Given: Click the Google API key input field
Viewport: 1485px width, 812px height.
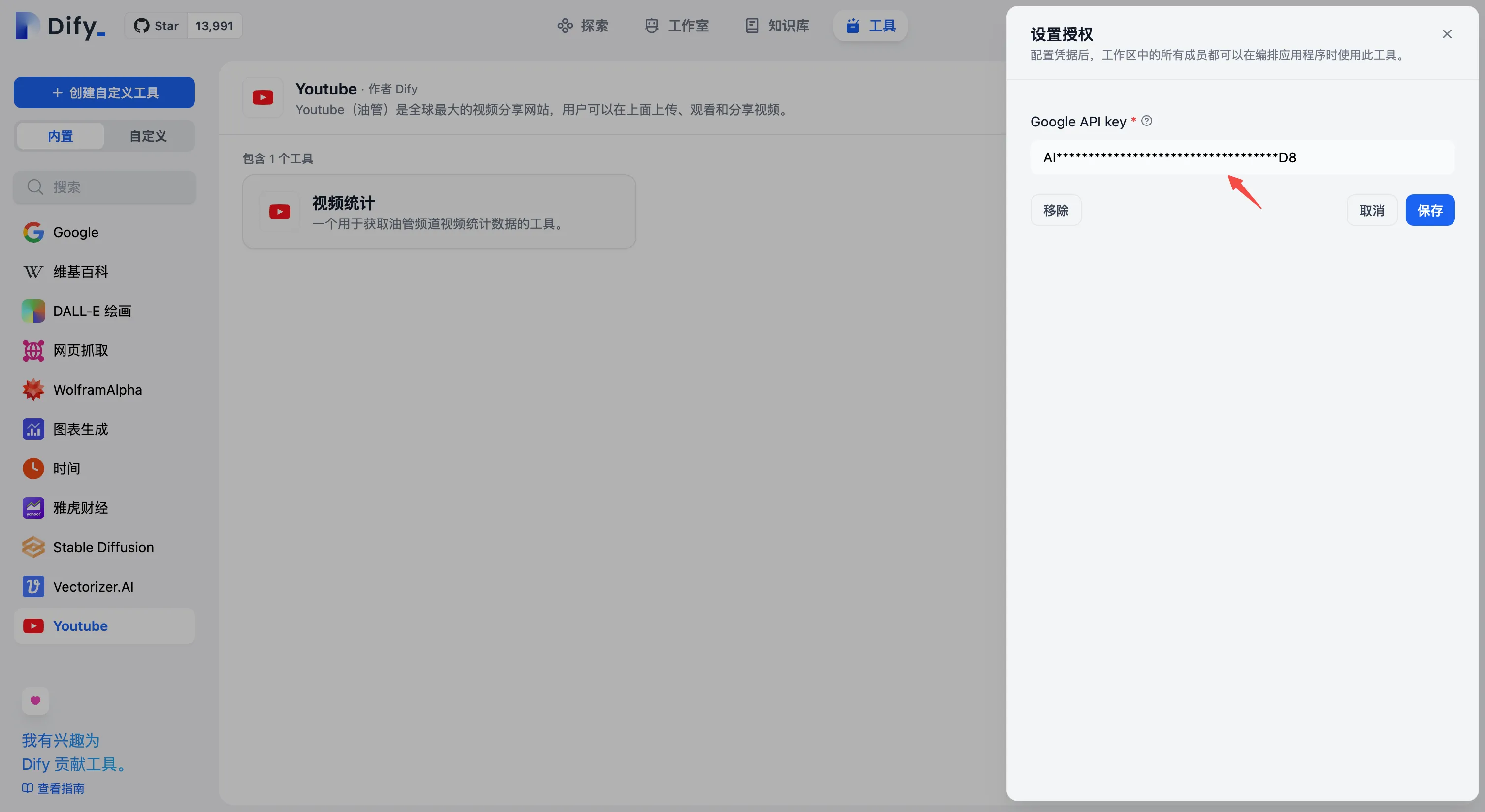Looking at the screenshot, I should tap(1242, 157).
